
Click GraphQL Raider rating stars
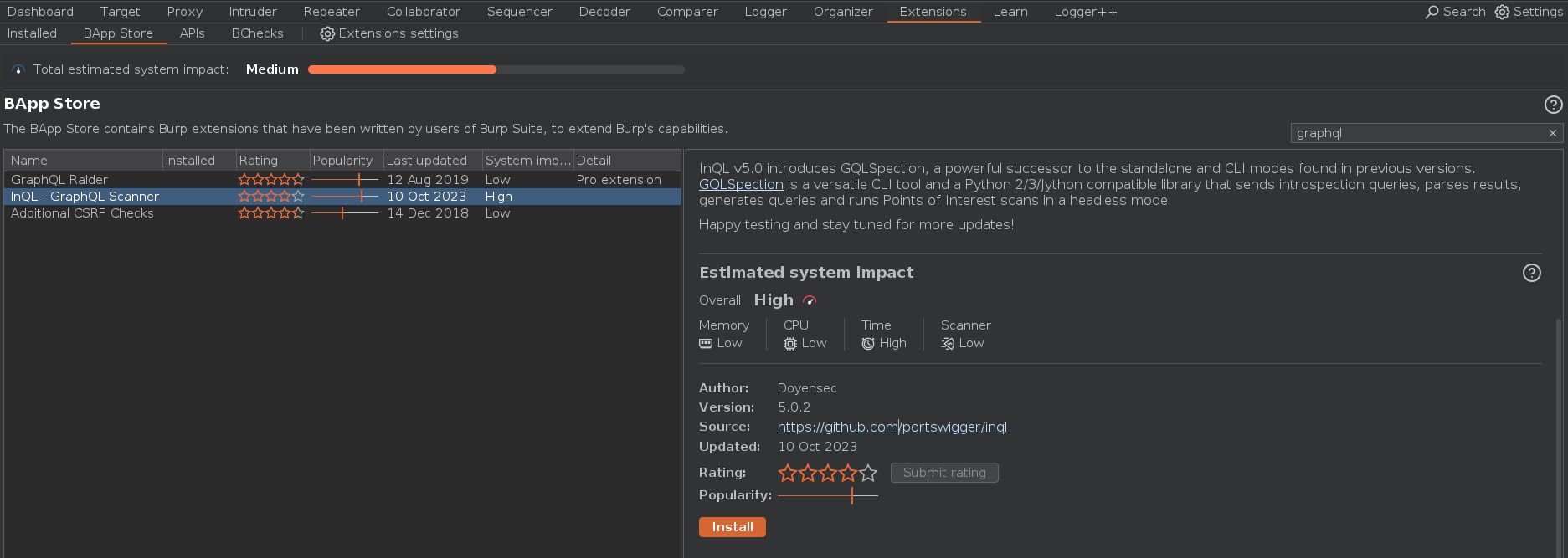[271, 180]
